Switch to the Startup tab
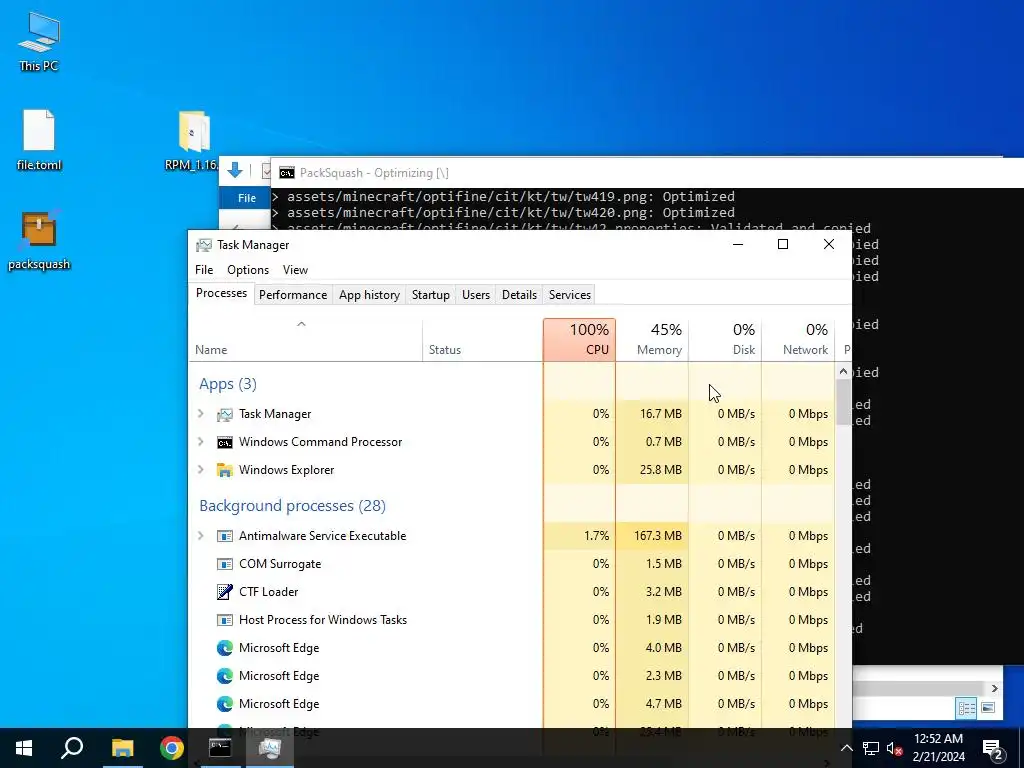The width and height of the screenshot is (1024, 768). 430,295
